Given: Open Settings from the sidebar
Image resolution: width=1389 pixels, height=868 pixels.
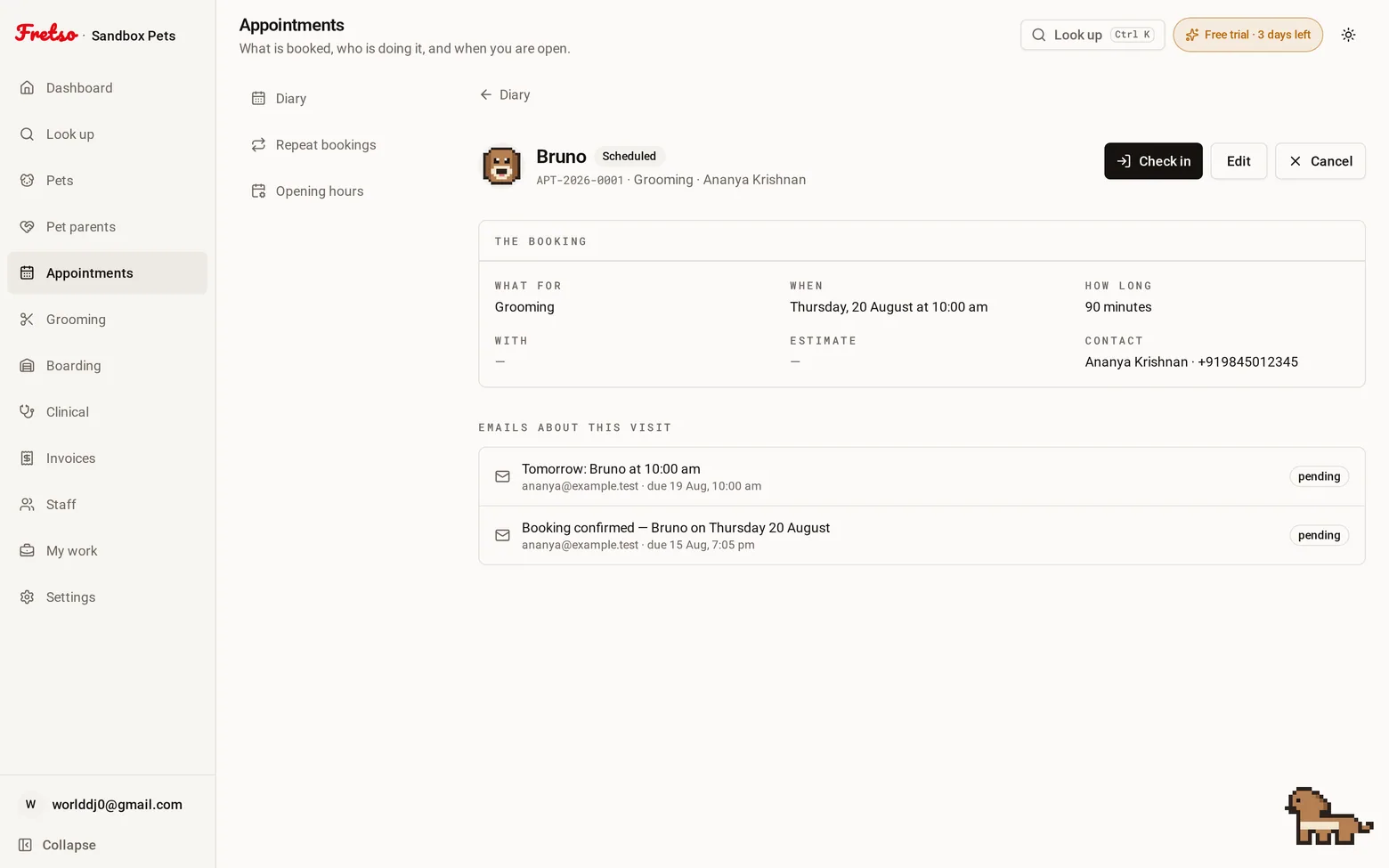Looking at the screenshot, I should click(107, 597).
